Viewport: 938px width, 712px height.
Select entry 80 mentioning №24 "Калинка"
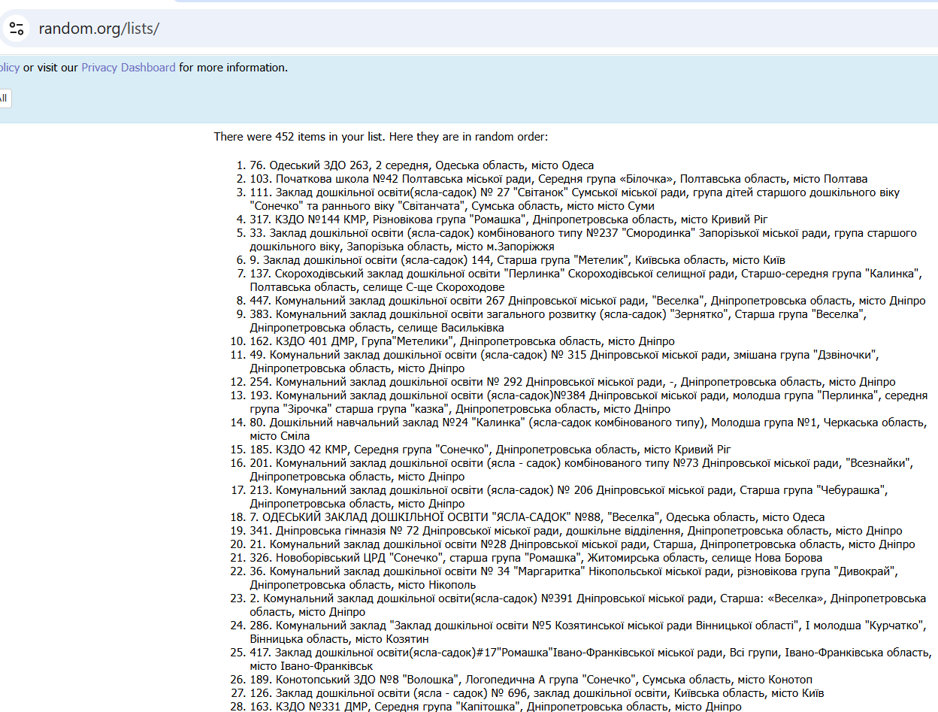588,430
